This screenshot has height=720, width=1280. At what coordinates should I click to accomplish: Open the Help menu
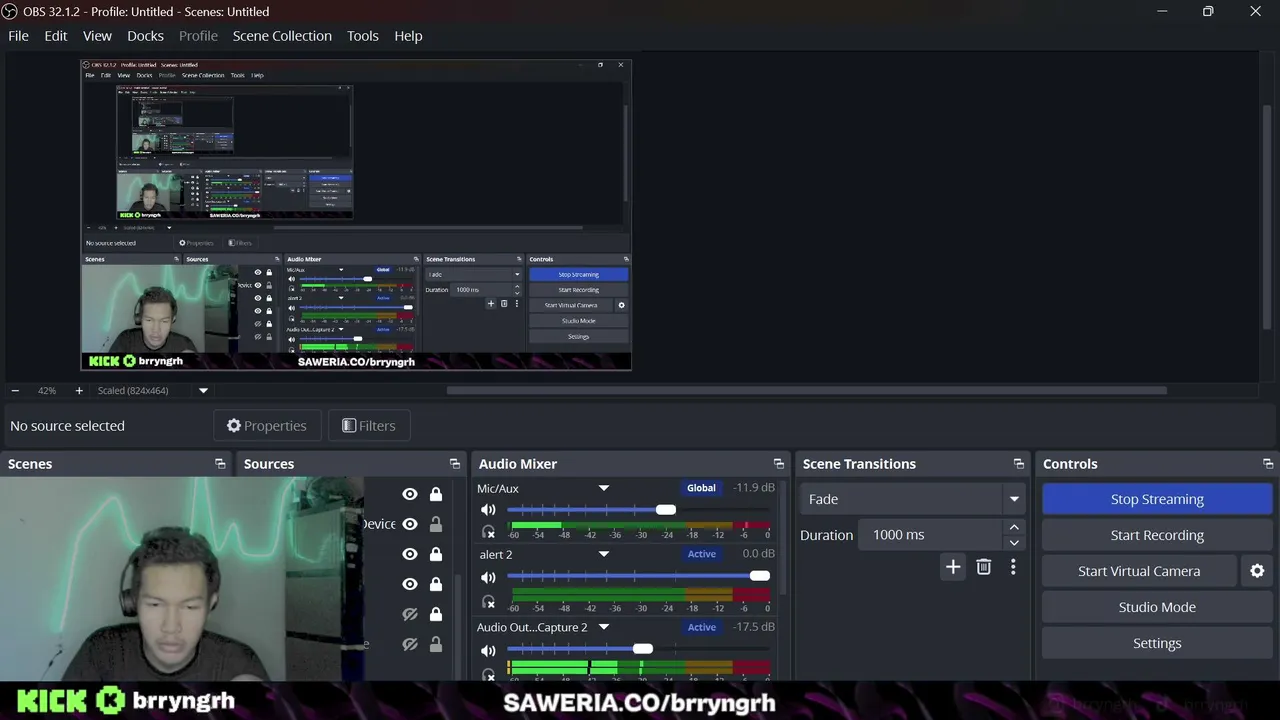[408, 36]
